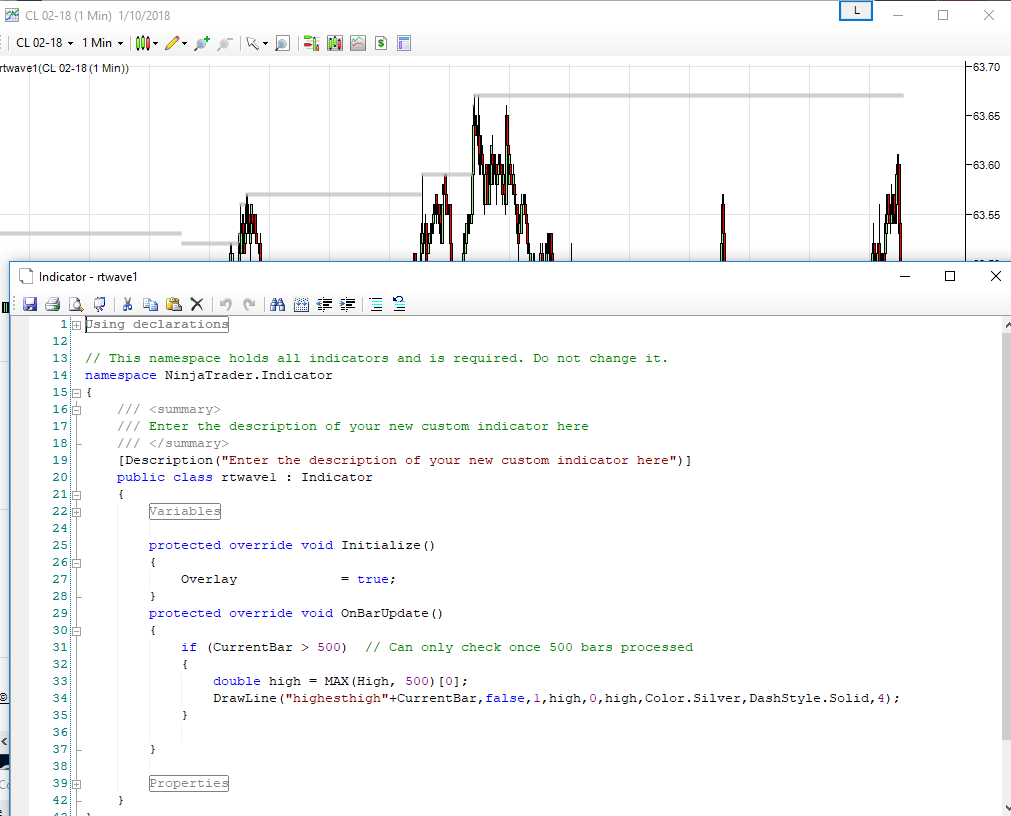Expand the Variables region at line 22
Viewport: 1011px width, 816px height.
77,512
